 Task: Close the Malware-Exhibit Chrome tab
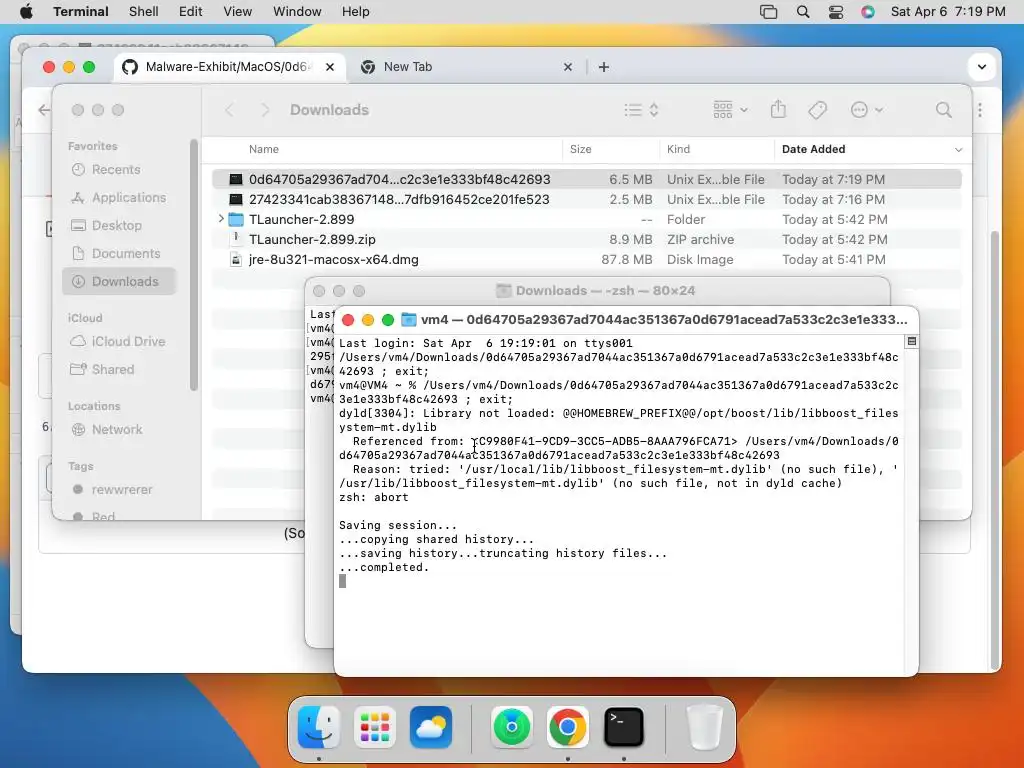coord(330,67)
